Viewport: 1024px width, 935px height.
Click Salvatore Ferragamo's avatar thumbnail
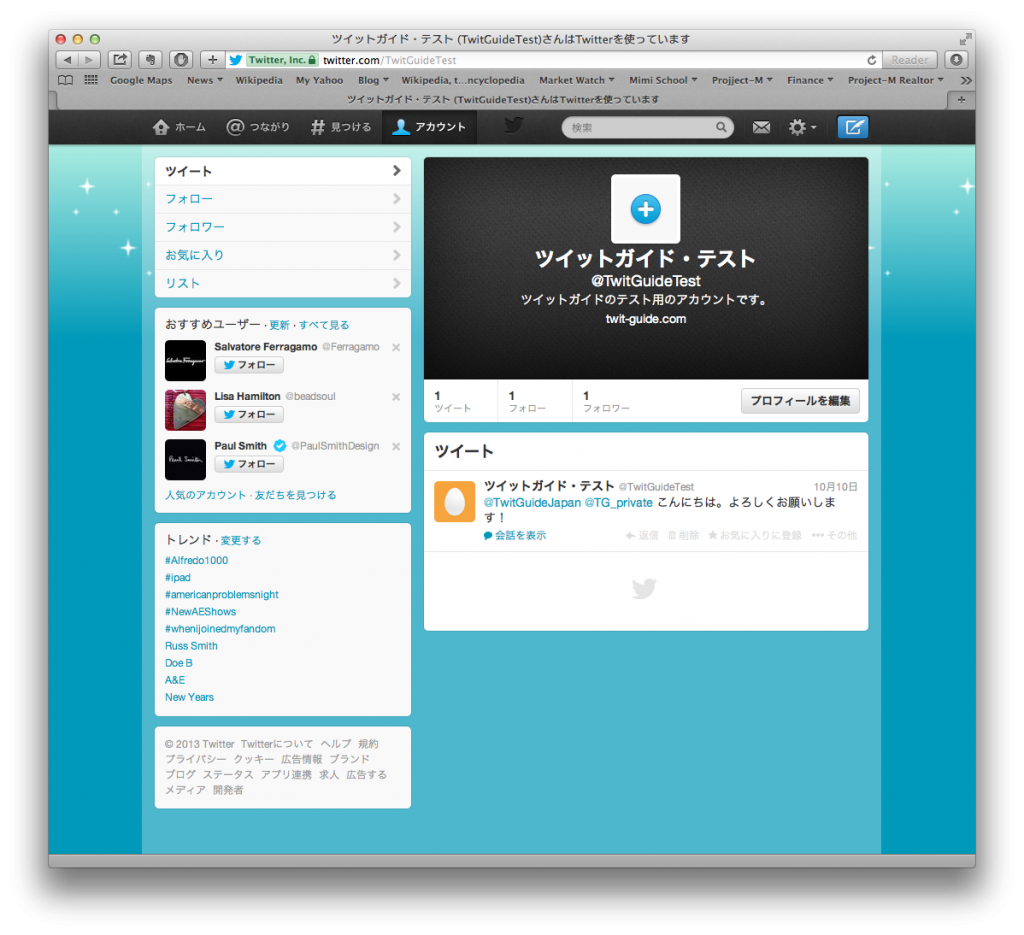click(x=185, y=360)
